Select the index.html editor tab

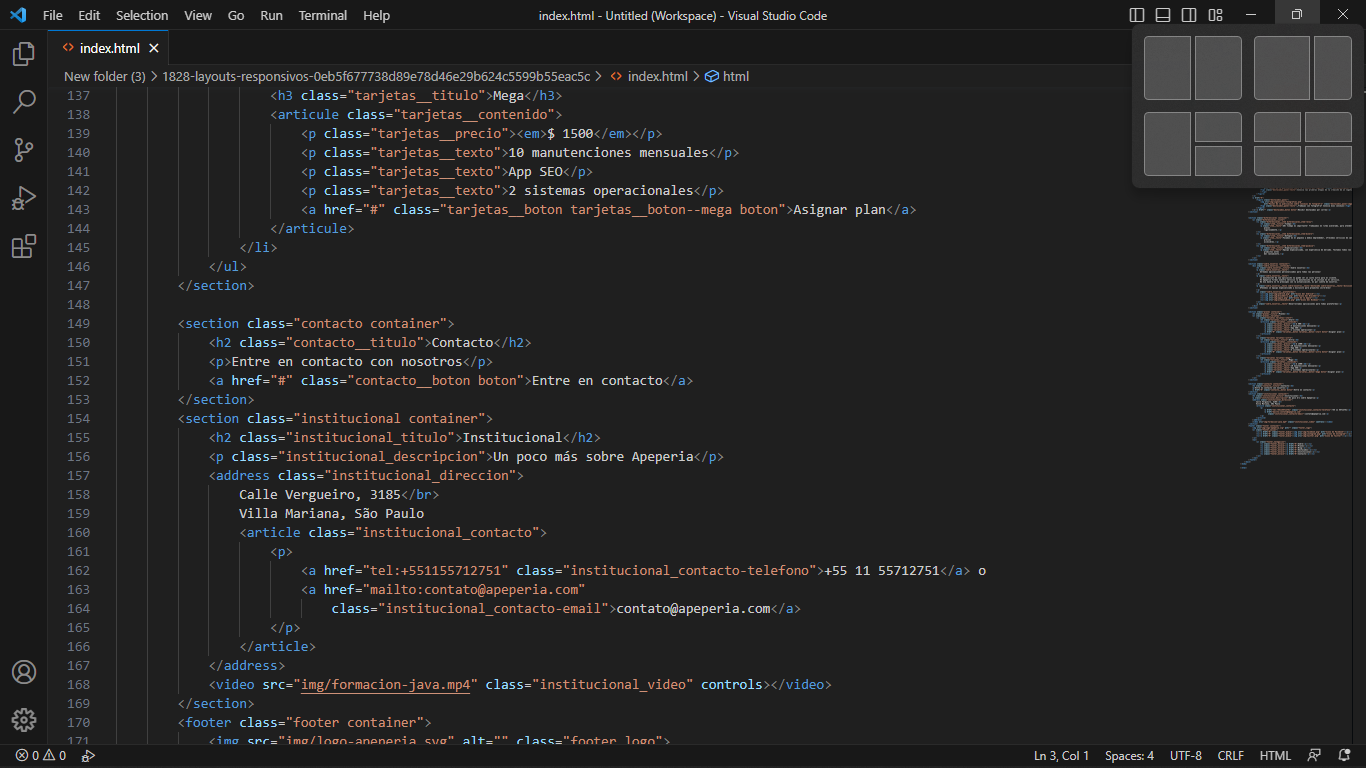[109, 48]
